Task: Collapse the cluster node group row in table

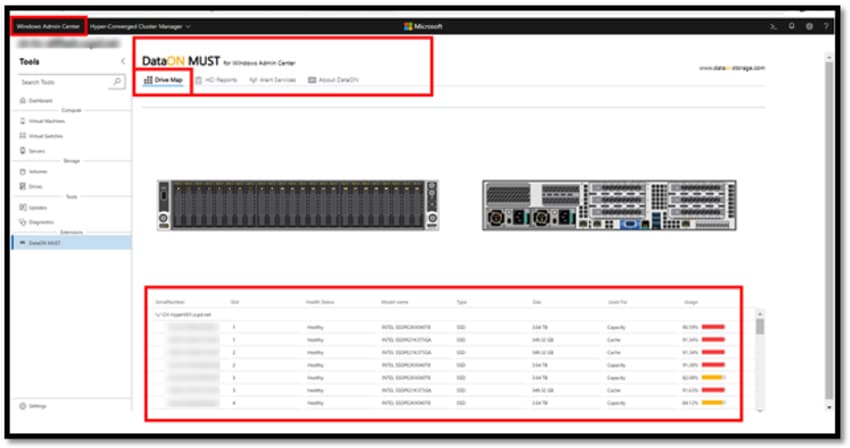Action: pos(158,315)
